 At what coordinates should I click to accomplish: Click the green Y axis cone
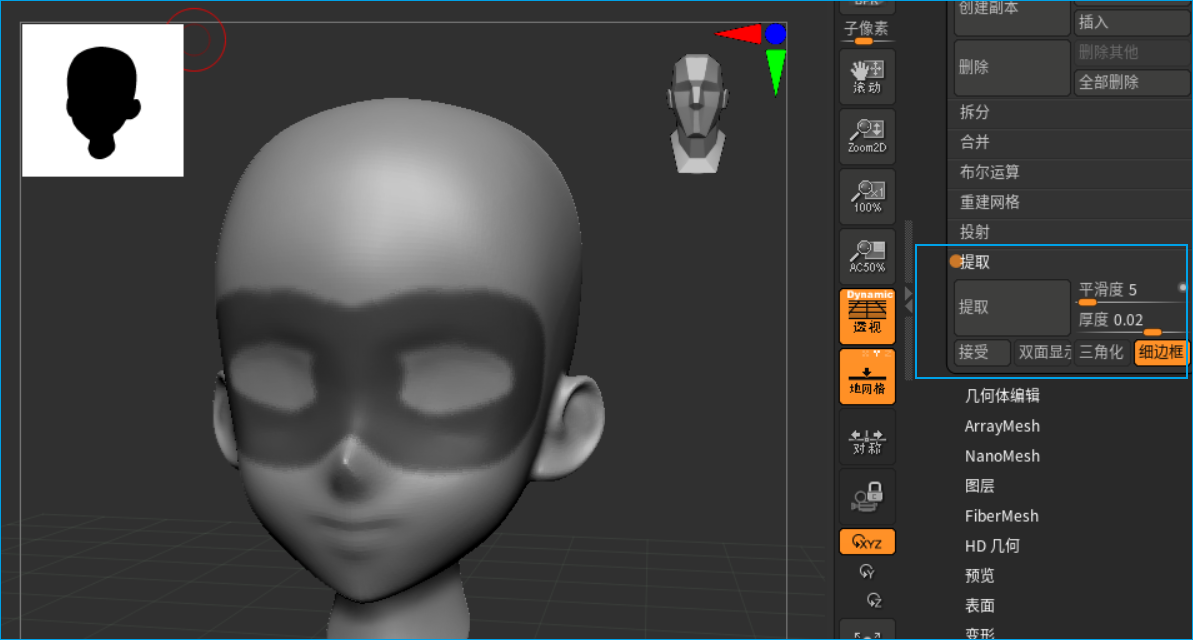tap(775, 72)
